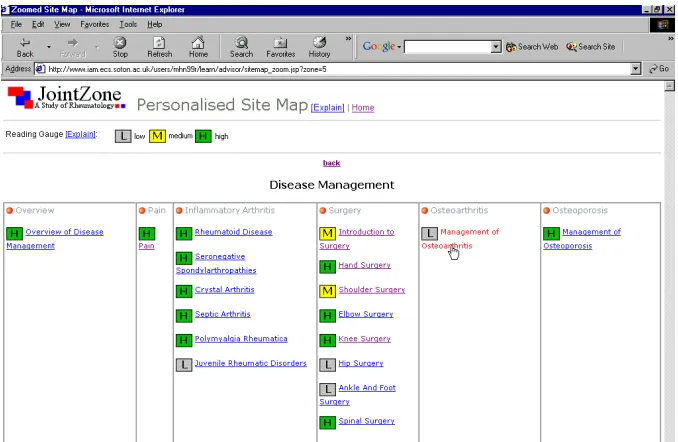Open the Back button dropdown arrow
Image resolution: width=678 pixels, height=442 pixels.
[48, 47]
